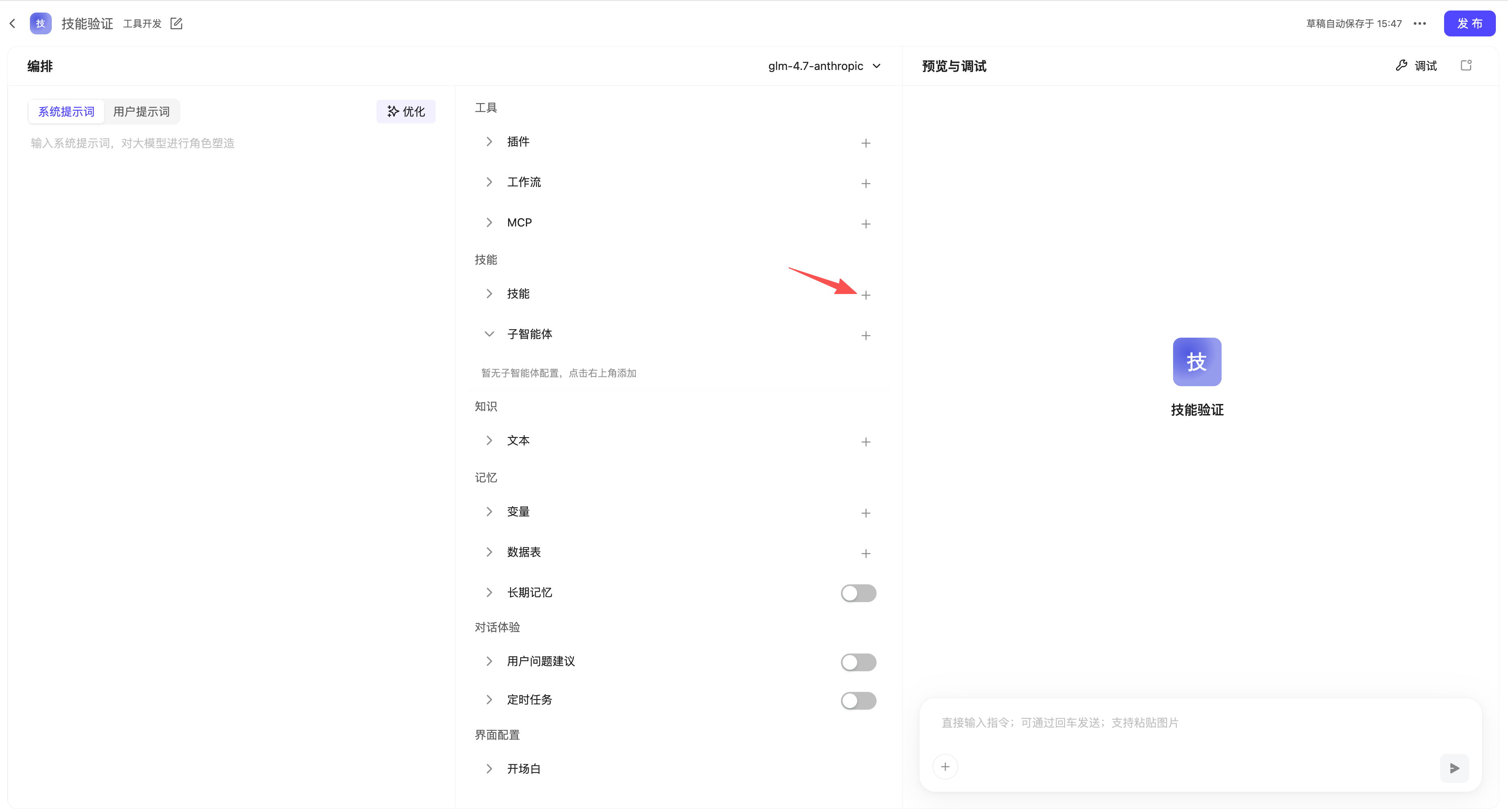1508x812 pixels.
Task: Click the send arrow in the chat box
Action: pos(1454,768)
